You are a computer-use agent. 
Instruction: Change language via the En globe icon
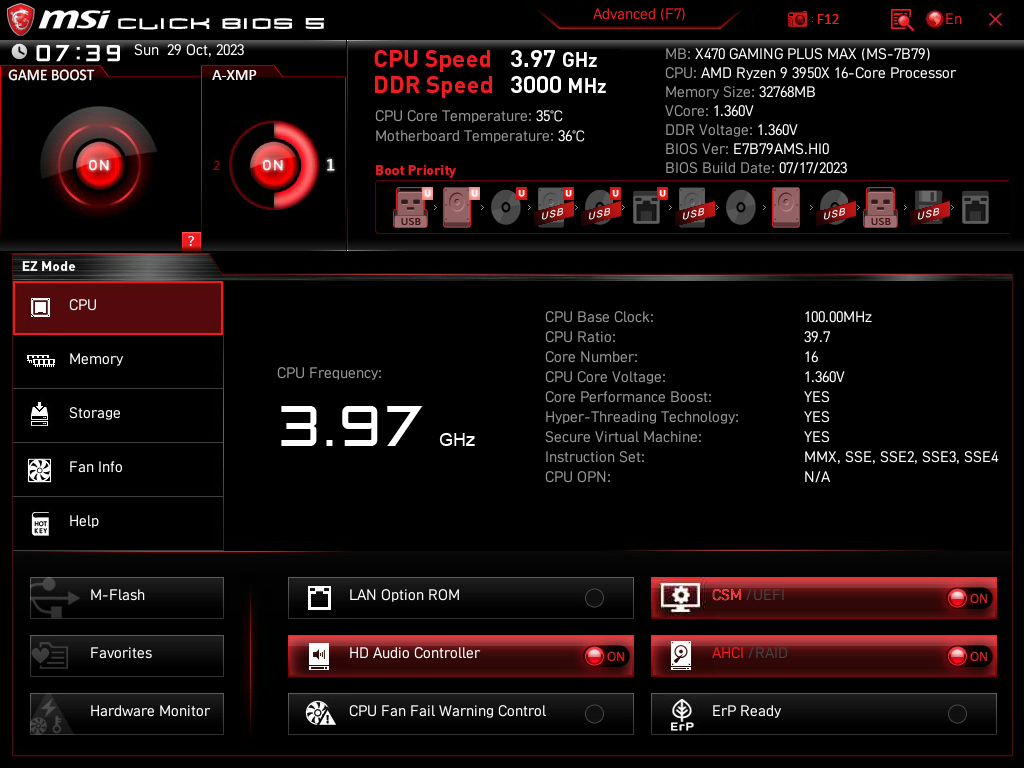point(944,19)
